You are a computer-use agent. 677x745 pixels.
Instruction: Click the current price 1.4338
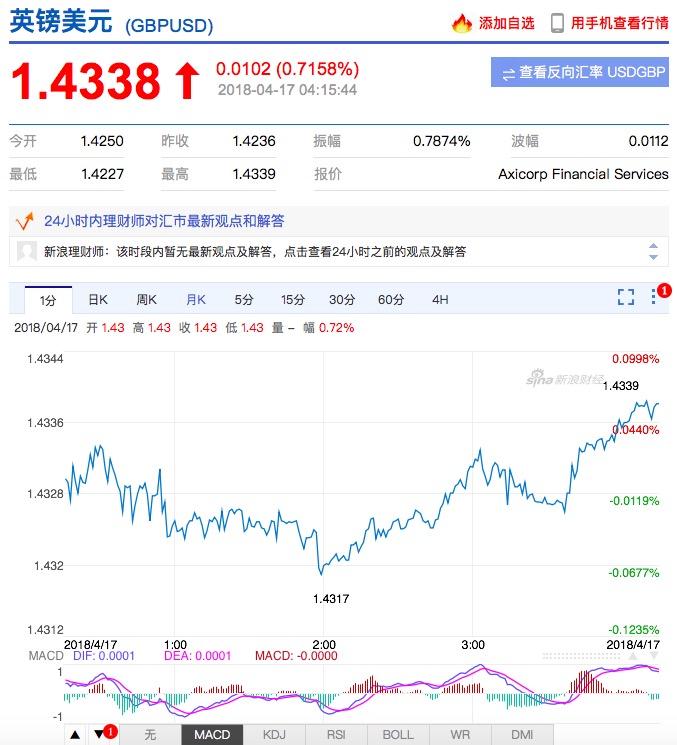pos(86,81)
